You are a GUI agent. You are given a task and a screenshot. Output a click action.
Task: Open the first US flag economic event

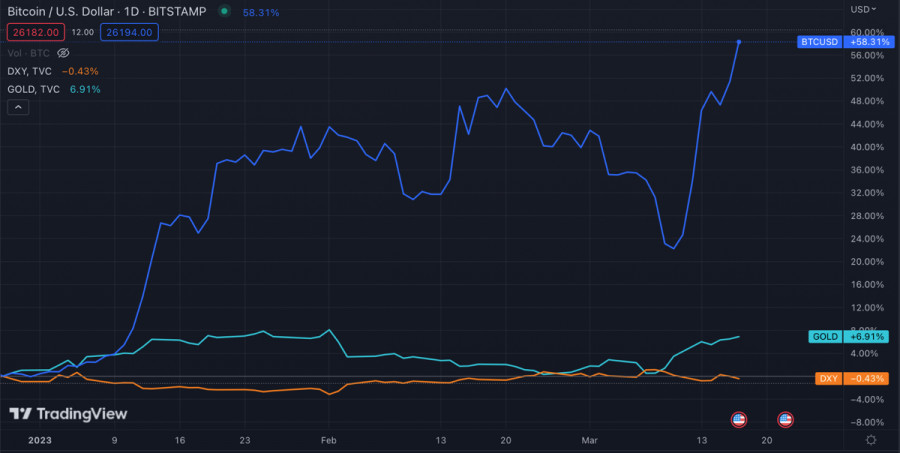pos(739,419)
